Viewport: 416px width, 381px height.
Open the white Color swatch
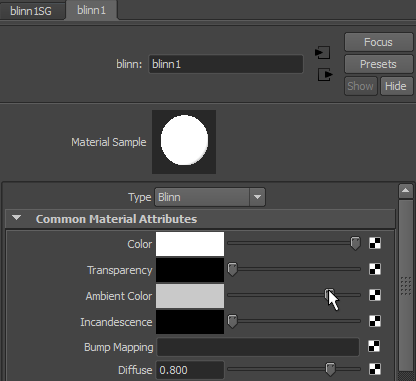(x=190, y=244)
